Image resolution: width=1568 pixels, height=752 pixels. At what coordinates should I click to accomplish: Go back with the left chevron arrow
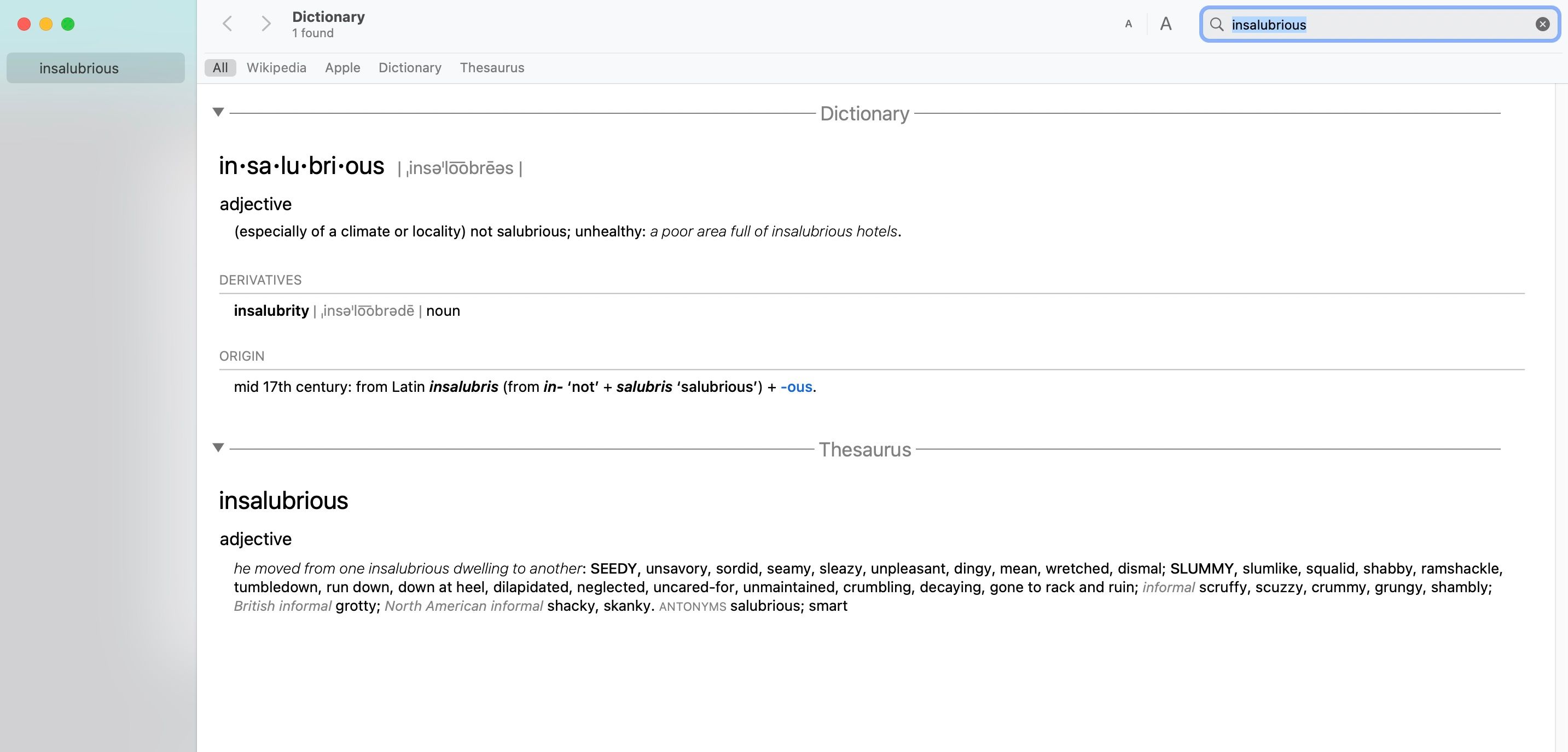click(227, 24)
